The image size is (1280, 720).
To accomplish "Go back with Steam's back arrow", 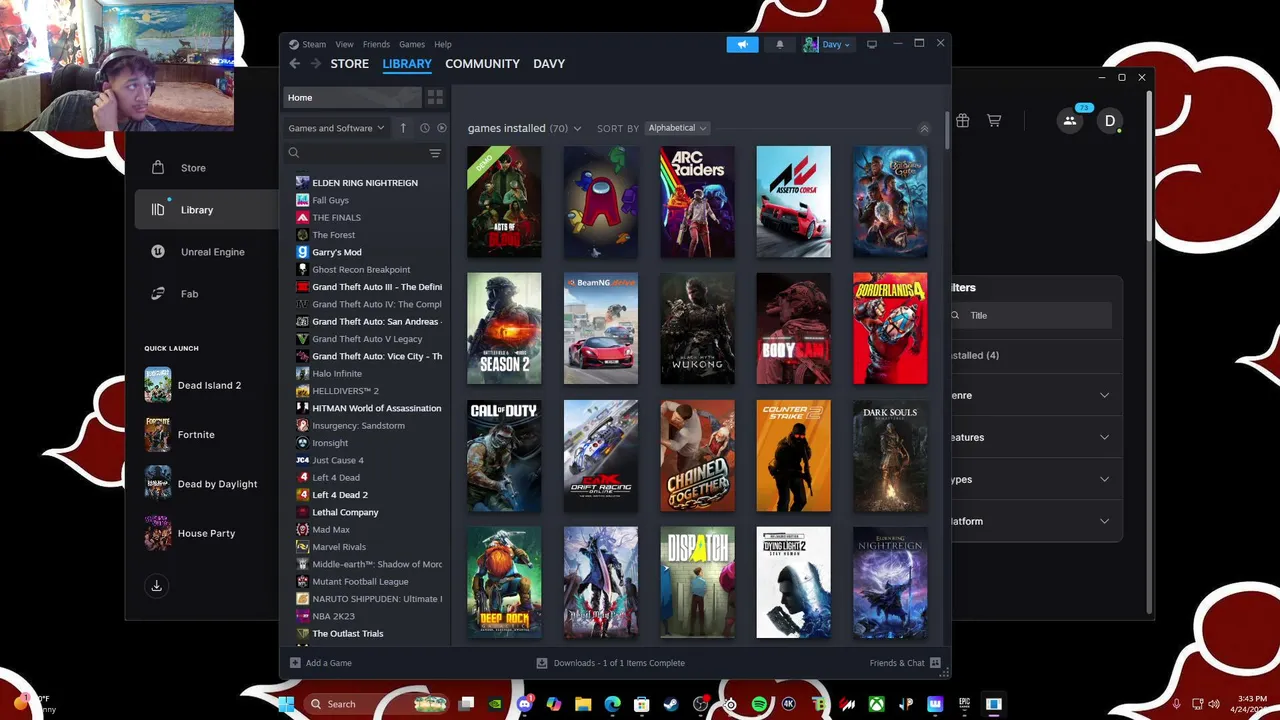I will tap(294, 64).
